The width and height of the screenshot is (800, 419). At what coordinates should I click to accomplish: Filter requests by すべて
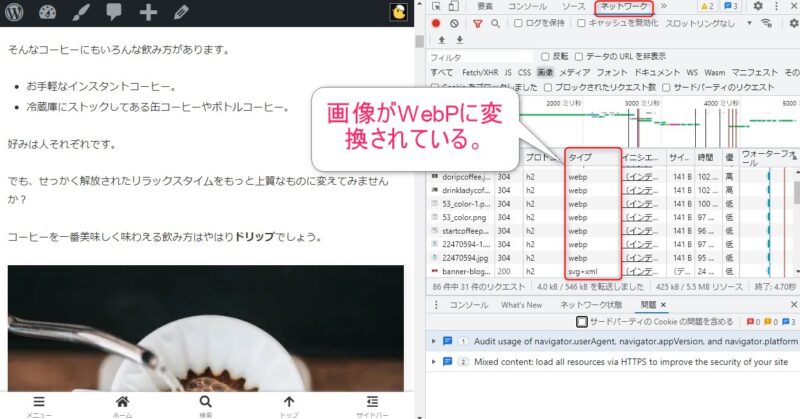[441, 72]
